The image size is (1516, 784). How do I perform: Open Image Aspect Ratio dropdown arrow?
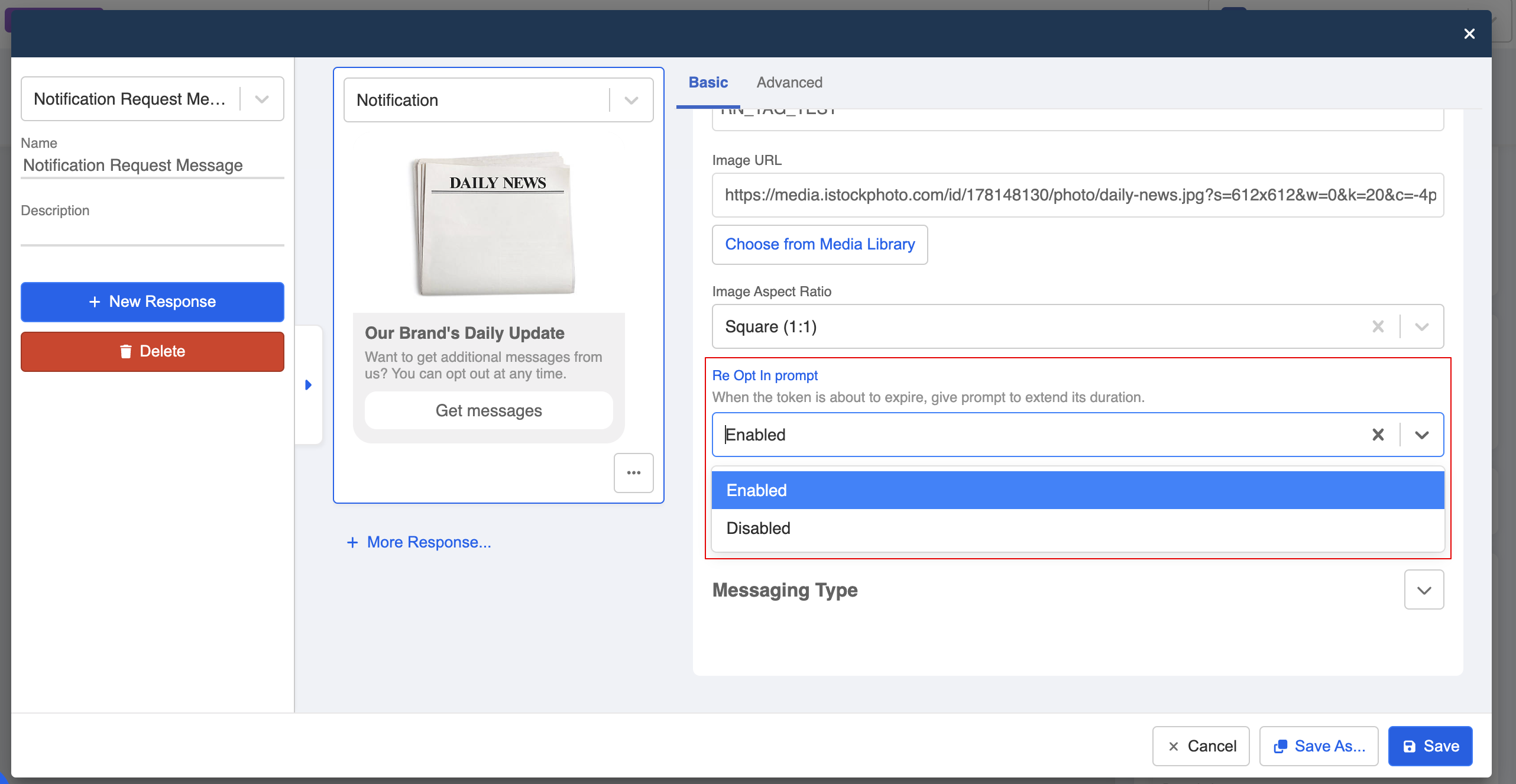click(x=1421, y=326)
